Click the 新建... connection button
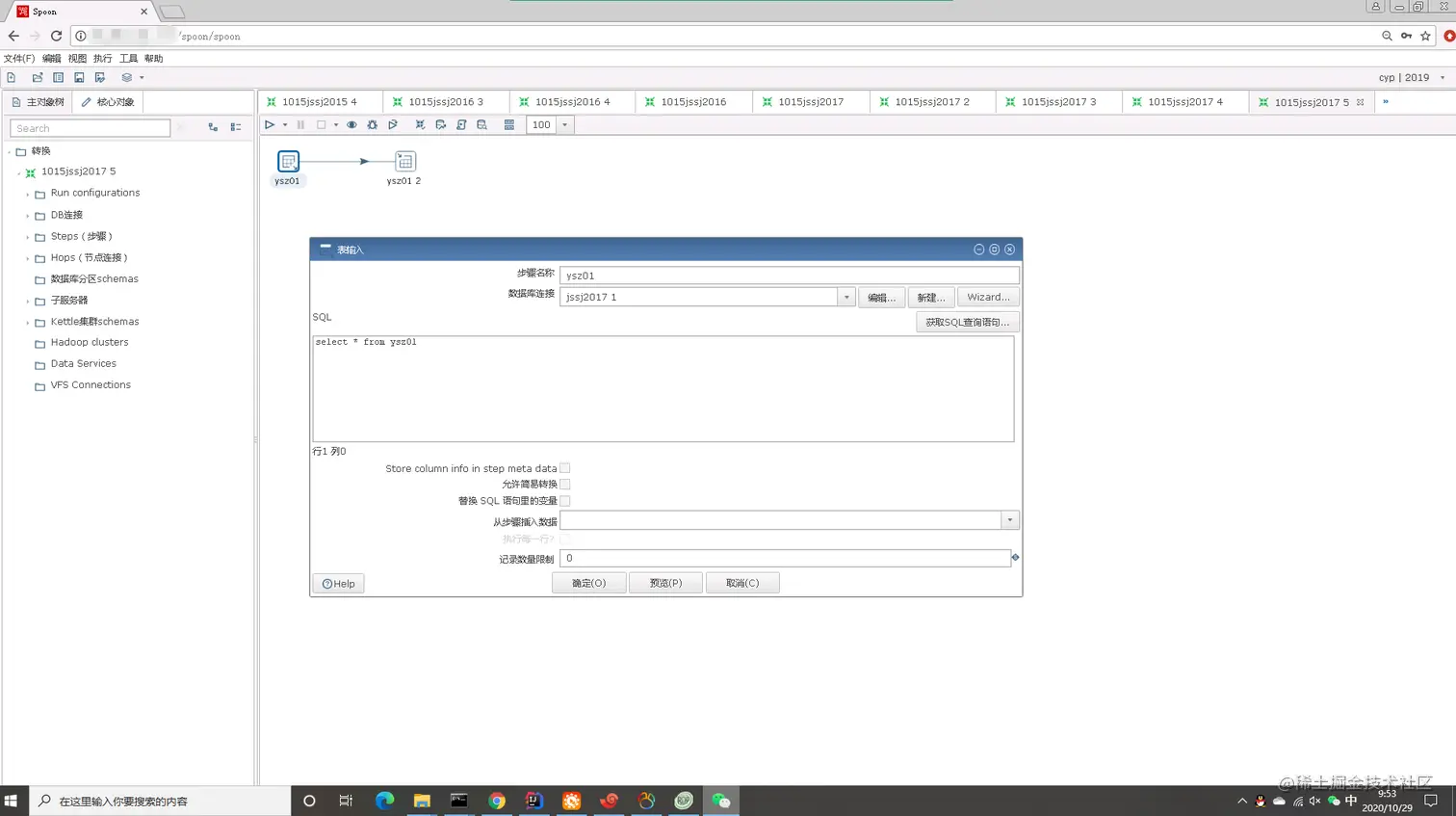1456x816 pixels. (x=931, y=297)
